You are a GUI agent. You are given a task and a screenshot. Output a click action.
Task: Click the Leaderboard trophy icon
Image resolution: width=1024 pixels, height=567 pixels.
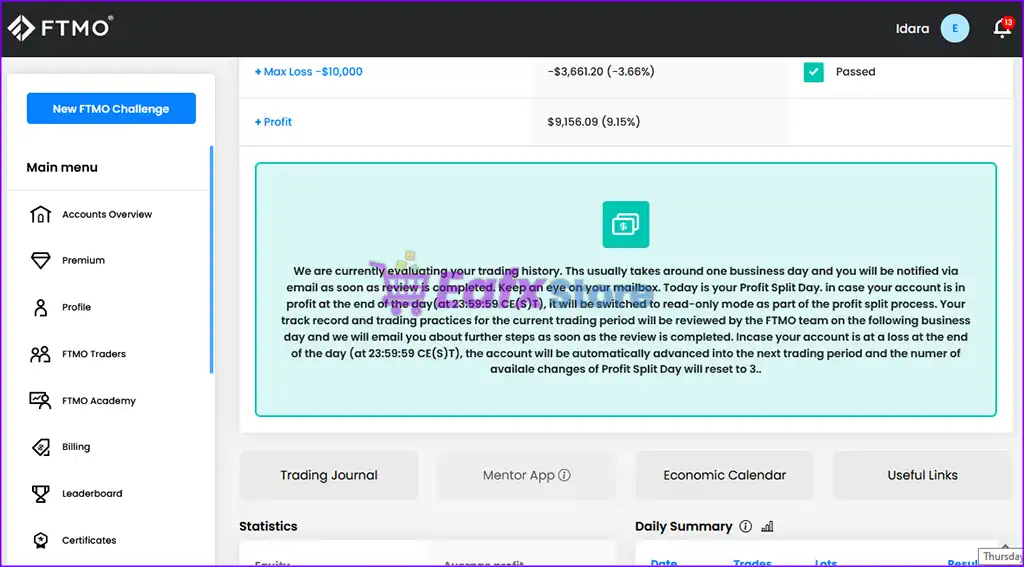tap(40, 494)
